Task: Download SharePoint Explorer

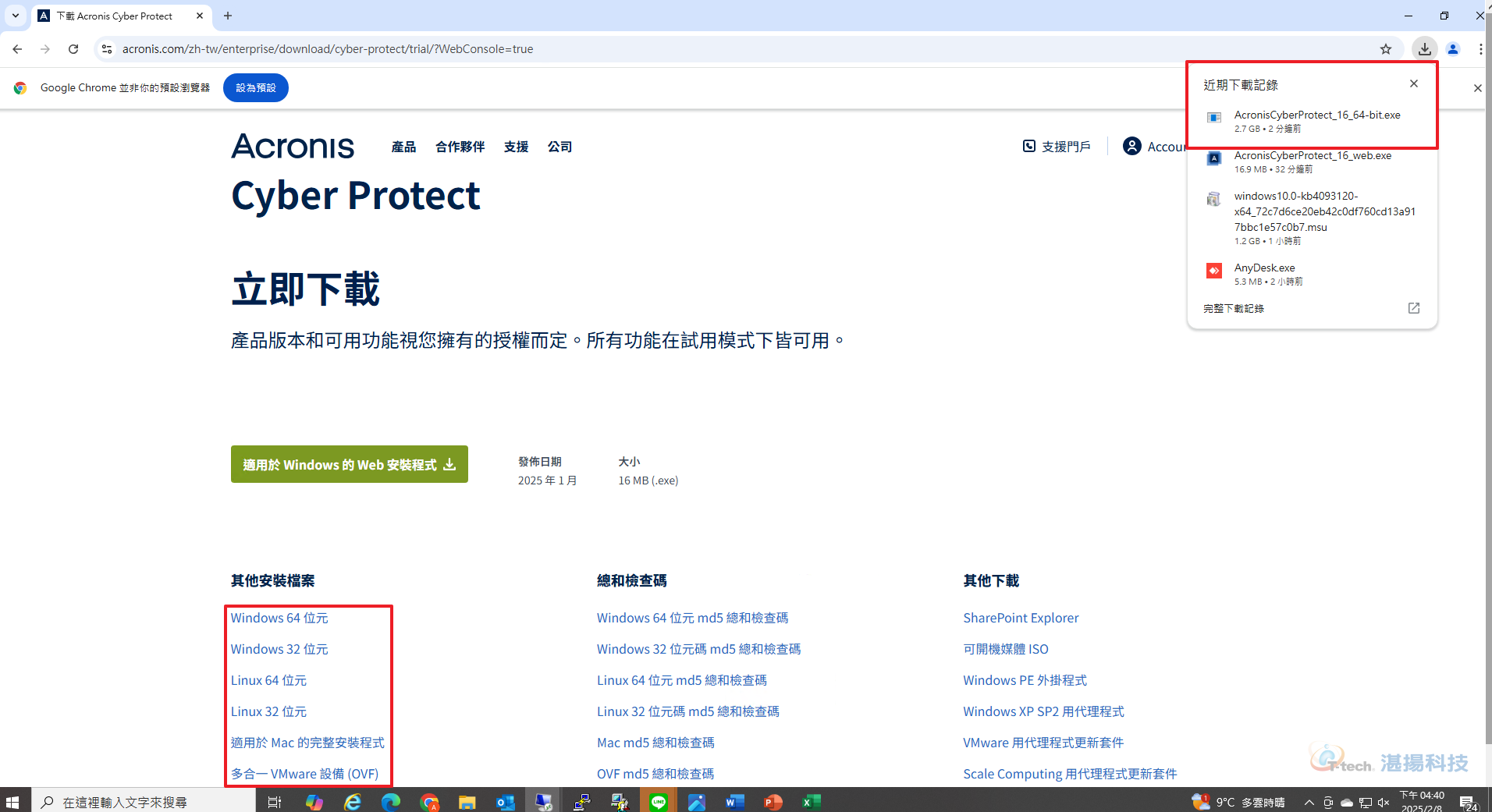Action: 1021,618
